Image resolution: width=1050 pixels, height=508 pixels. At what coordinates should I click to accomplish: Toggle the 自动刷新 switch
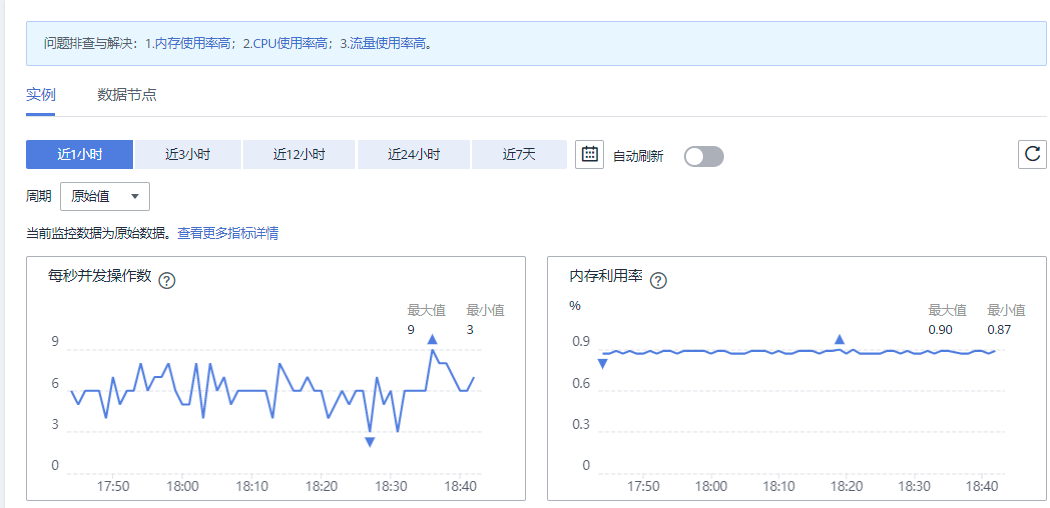click(x=703, y=156)
